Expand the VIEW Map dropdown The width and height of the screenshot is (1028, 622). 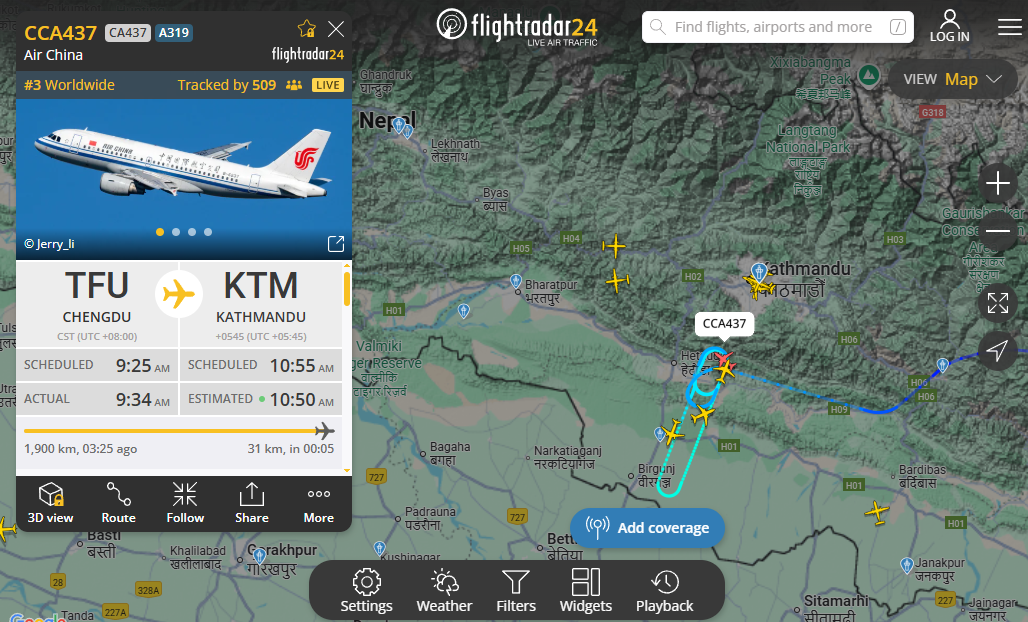952,79
